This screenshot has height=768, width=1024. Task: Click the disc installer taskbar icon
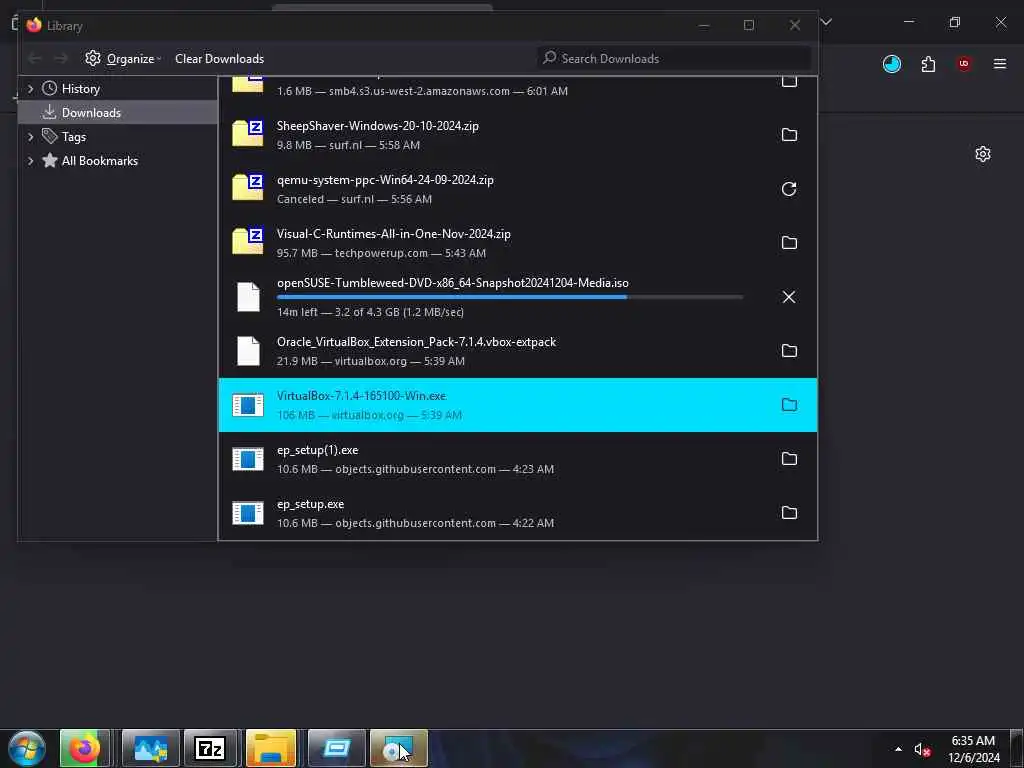(398, 748)
